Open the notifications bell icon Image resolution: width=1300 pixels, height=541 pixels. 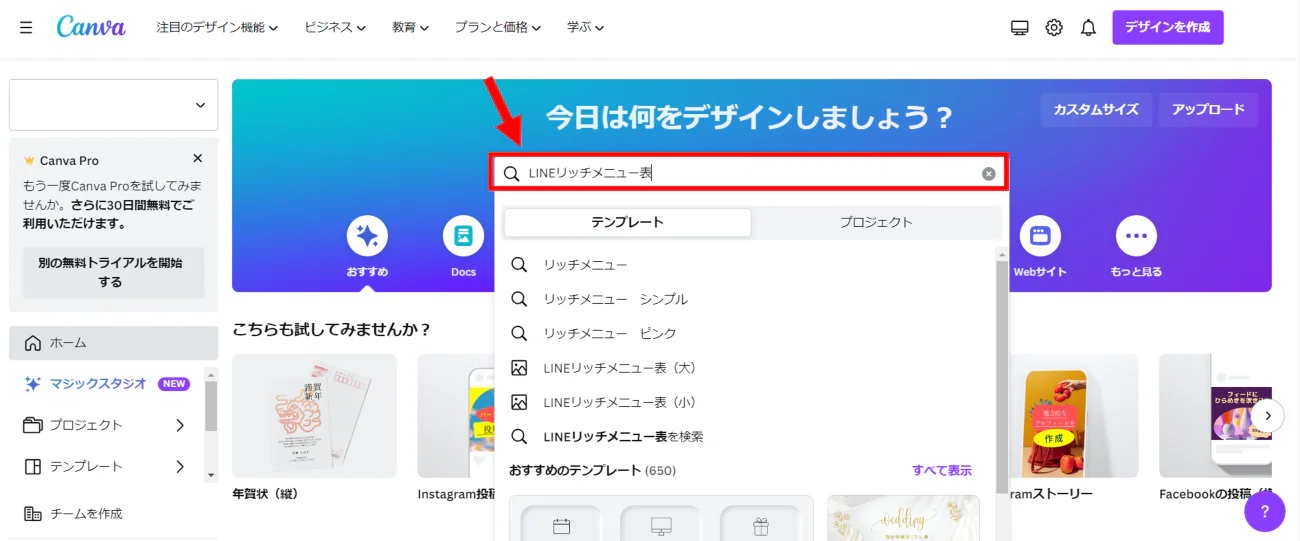(1088, 28)
